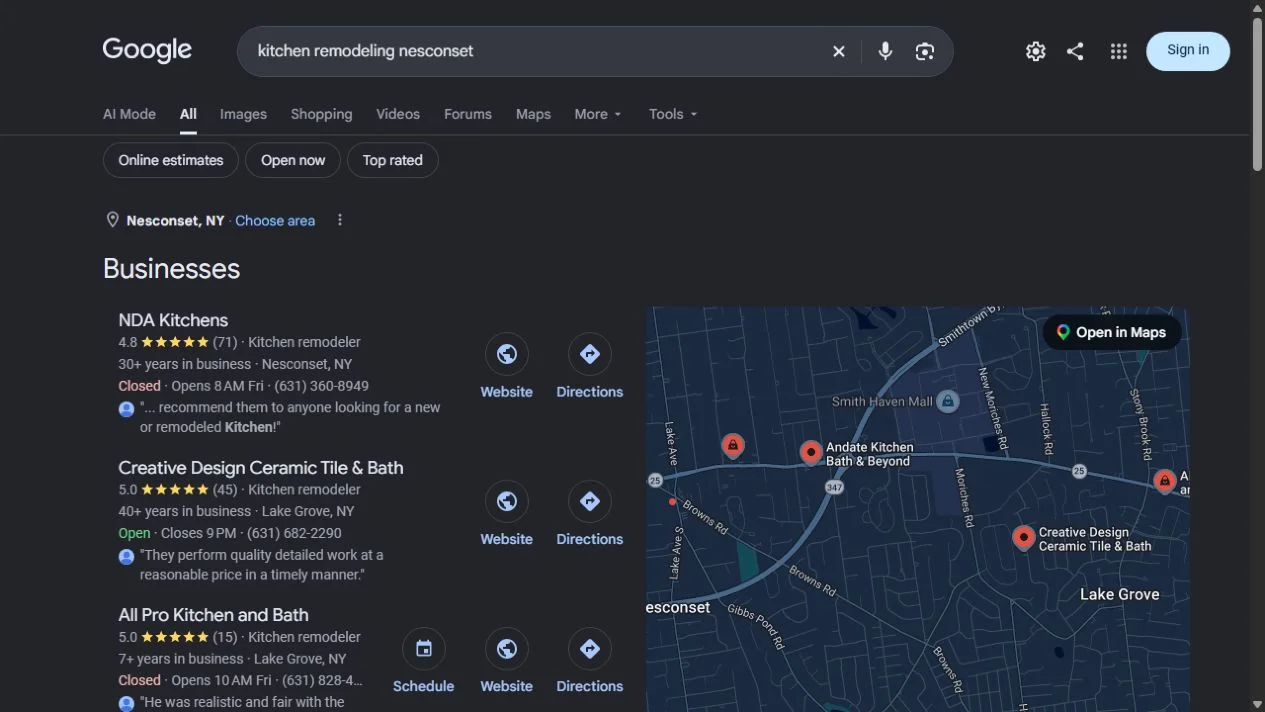Click the Google logo

147,50
